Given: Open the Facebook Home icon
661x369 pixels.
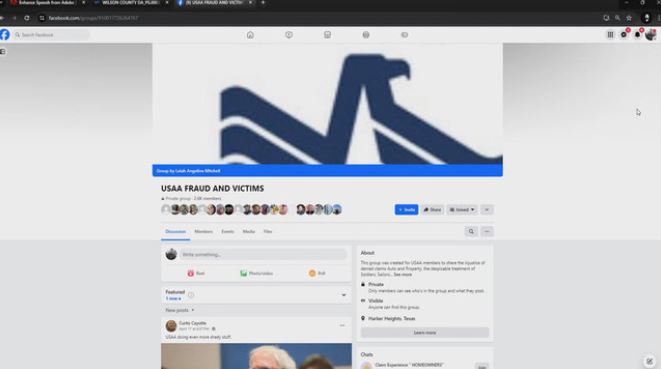Looking at the screenshot, I should [x=250, y=35].
